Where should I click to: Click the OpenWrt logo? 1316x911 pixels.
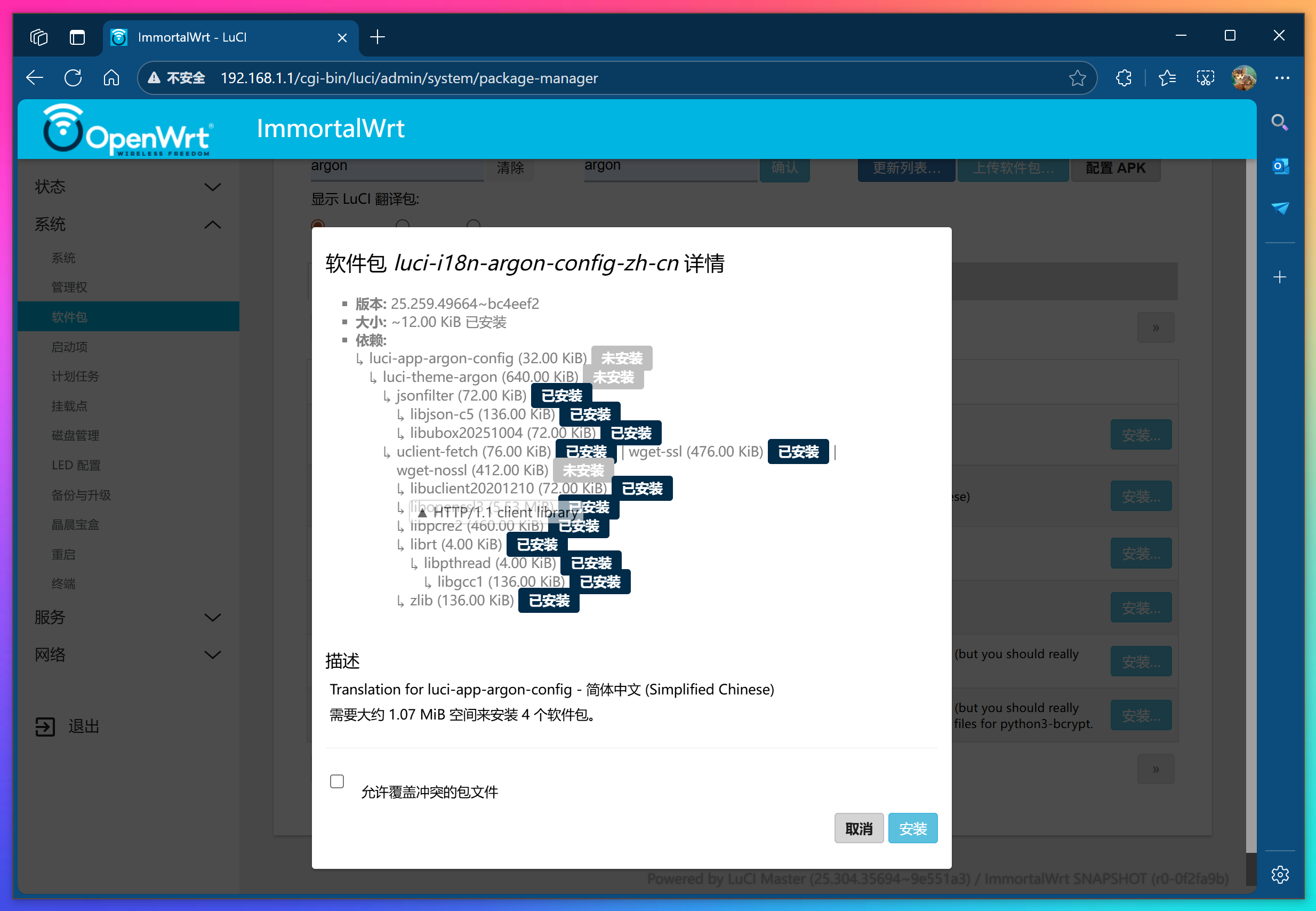click(x=128, y=130)
